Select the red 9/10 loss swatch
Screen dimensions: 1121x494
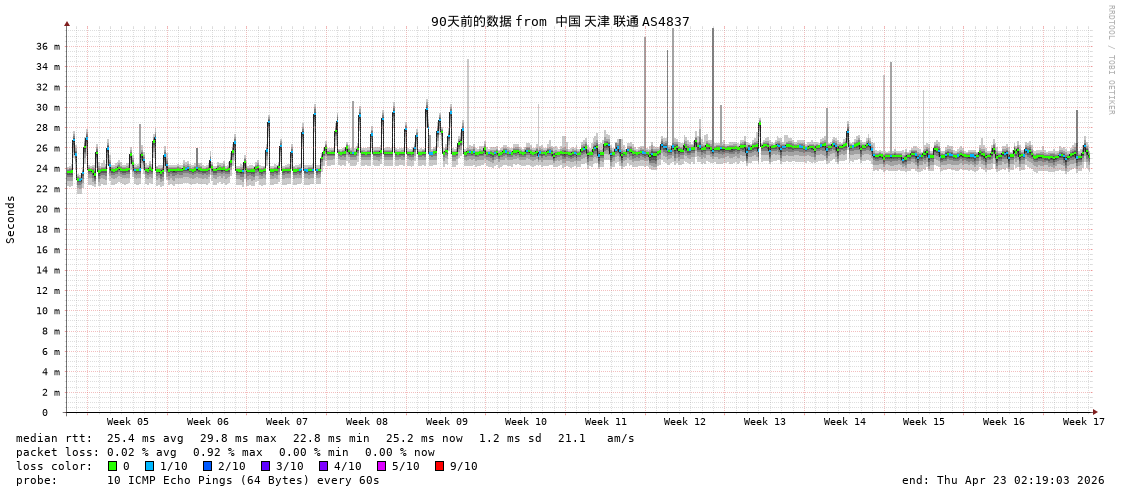point(439,466)
